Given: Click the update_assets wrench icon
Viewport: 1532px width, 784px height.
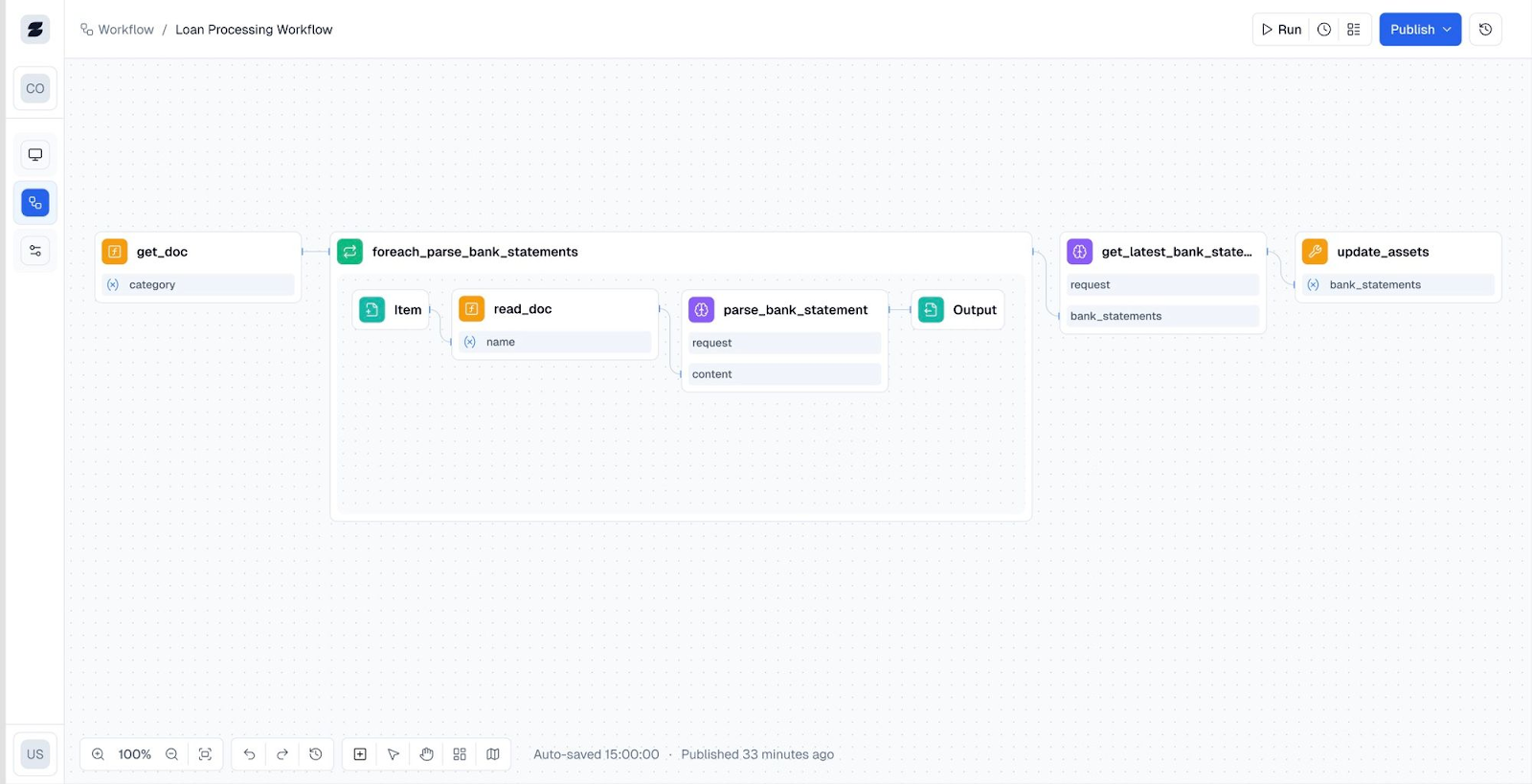Looking at the screenshot, I should pyautogui.click(x=1316, y=252).
